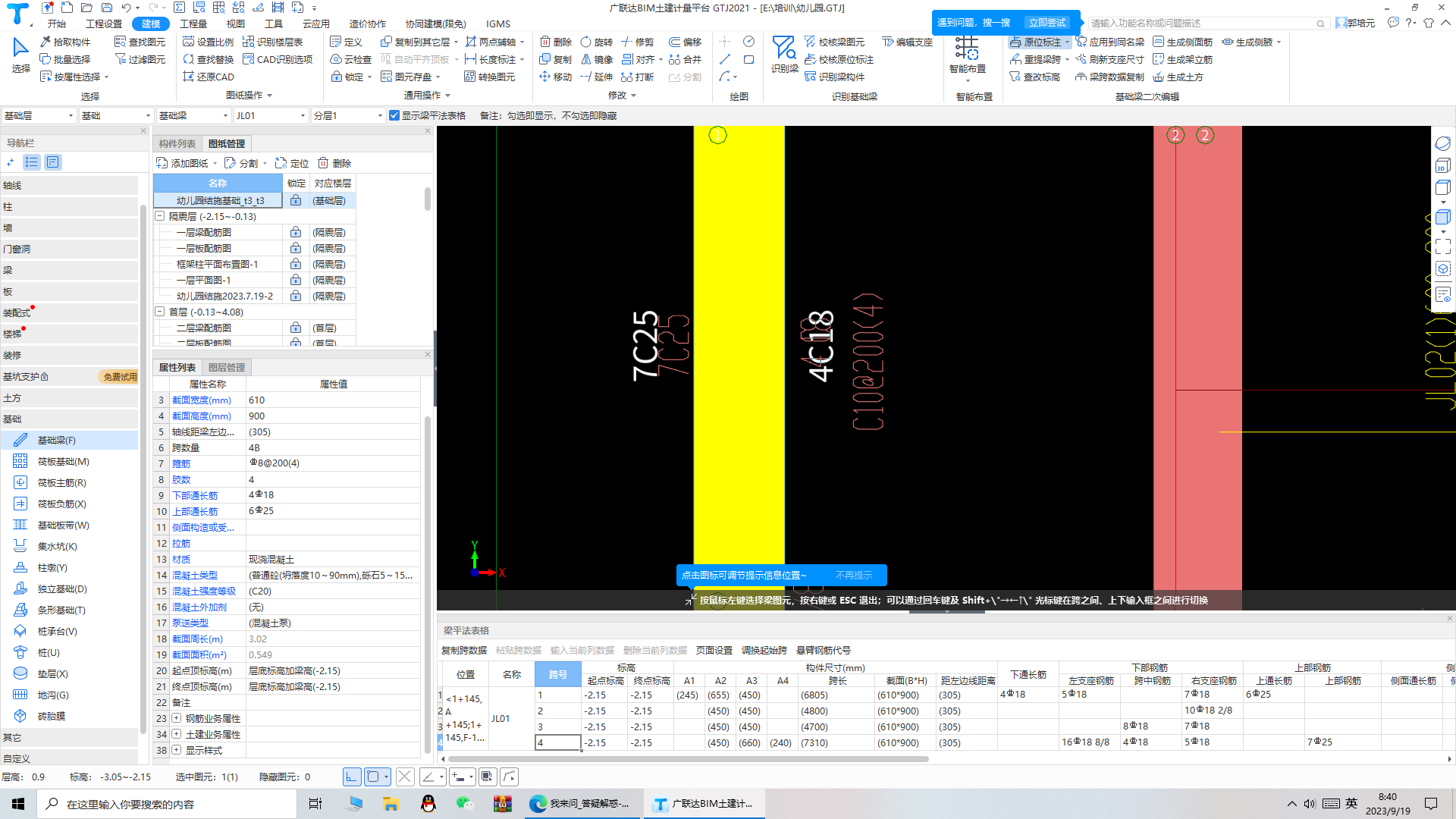Screen dimensions: 1456x819
Task: Toggle the orthogonal mode status bar button
Action: [x=352, y=777]
